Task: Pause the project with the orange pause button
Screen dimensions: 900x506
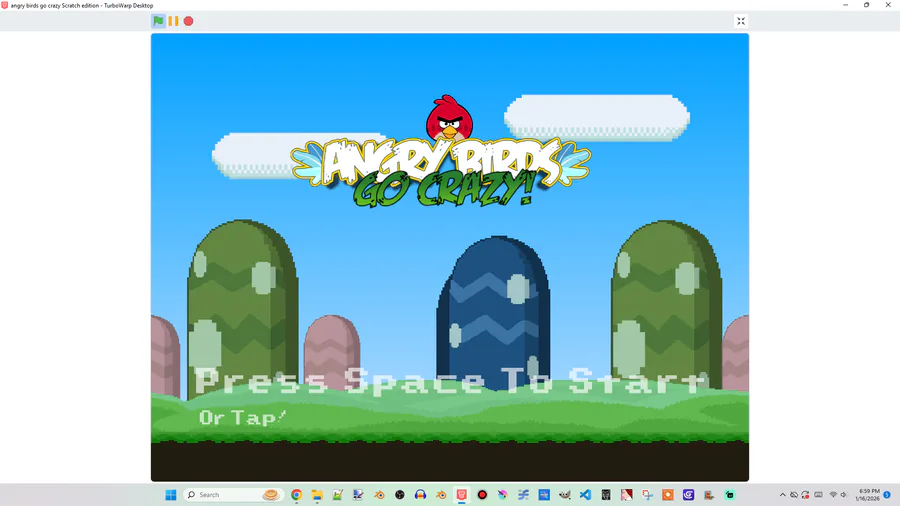Action: point(173,21)
